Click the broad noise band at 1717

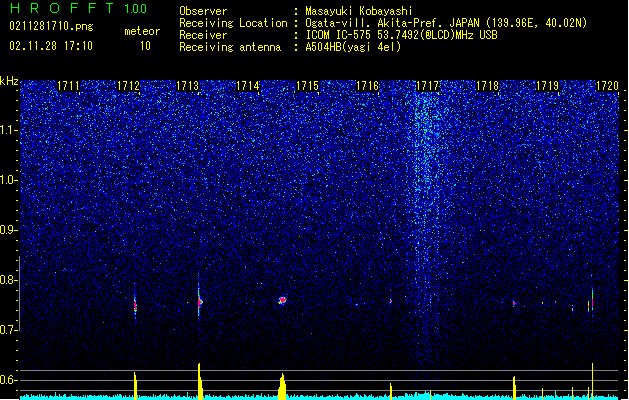427,201
